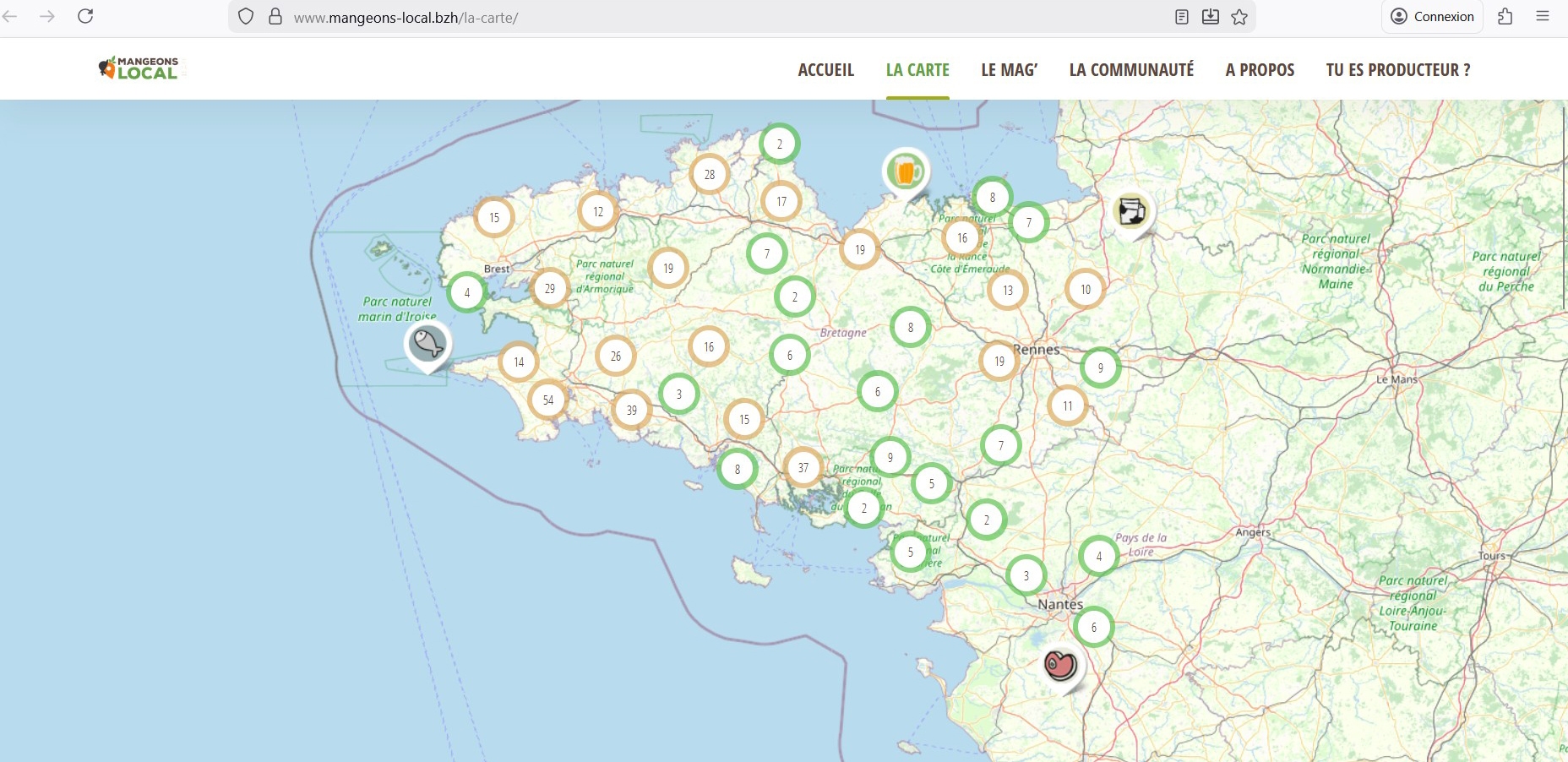Zoom into the 37 cluster marker
Screen dimensions: 1568x762
803,467
